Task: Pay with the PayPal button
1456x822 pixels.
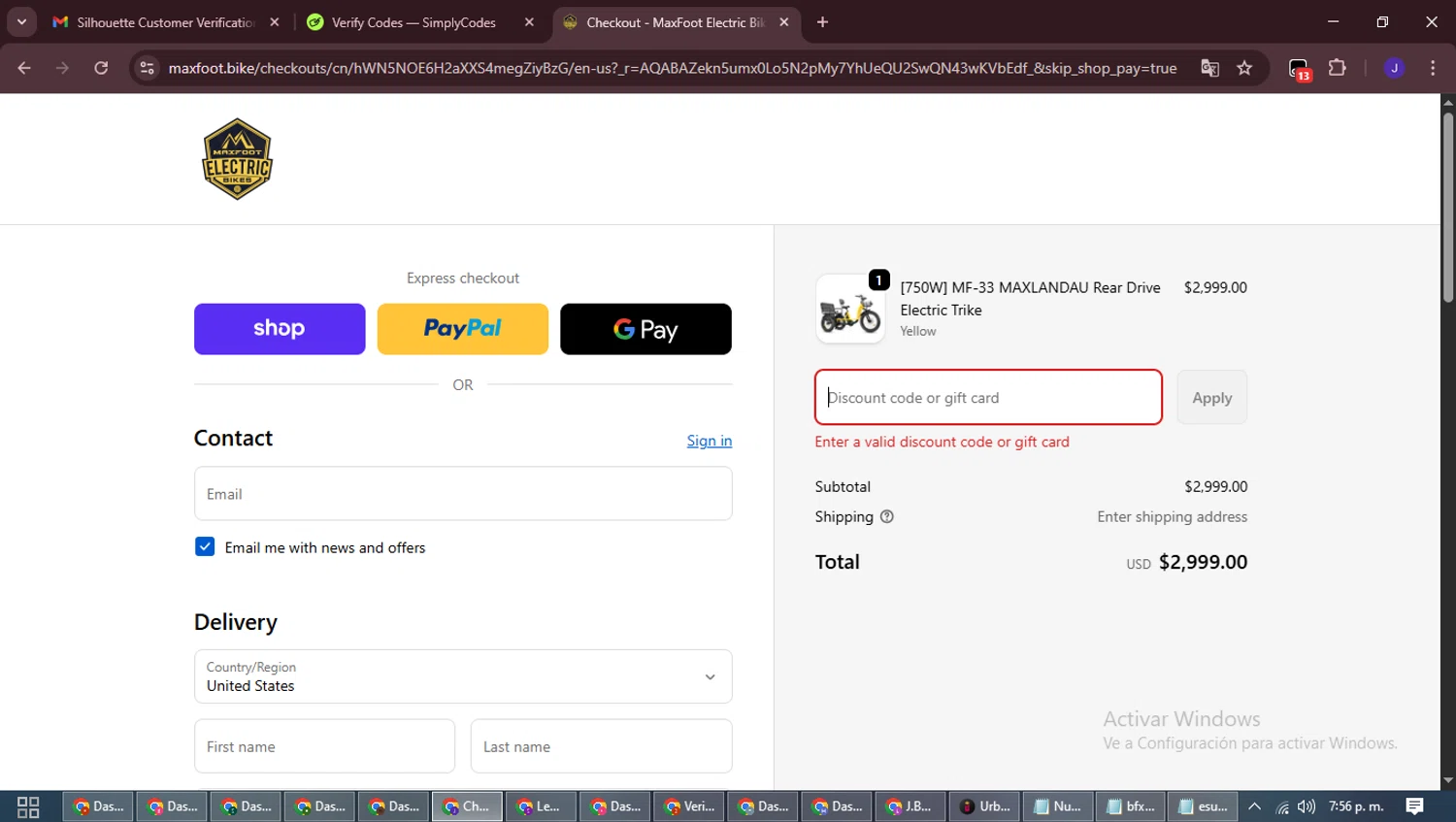Action: (x=463, y=329)
